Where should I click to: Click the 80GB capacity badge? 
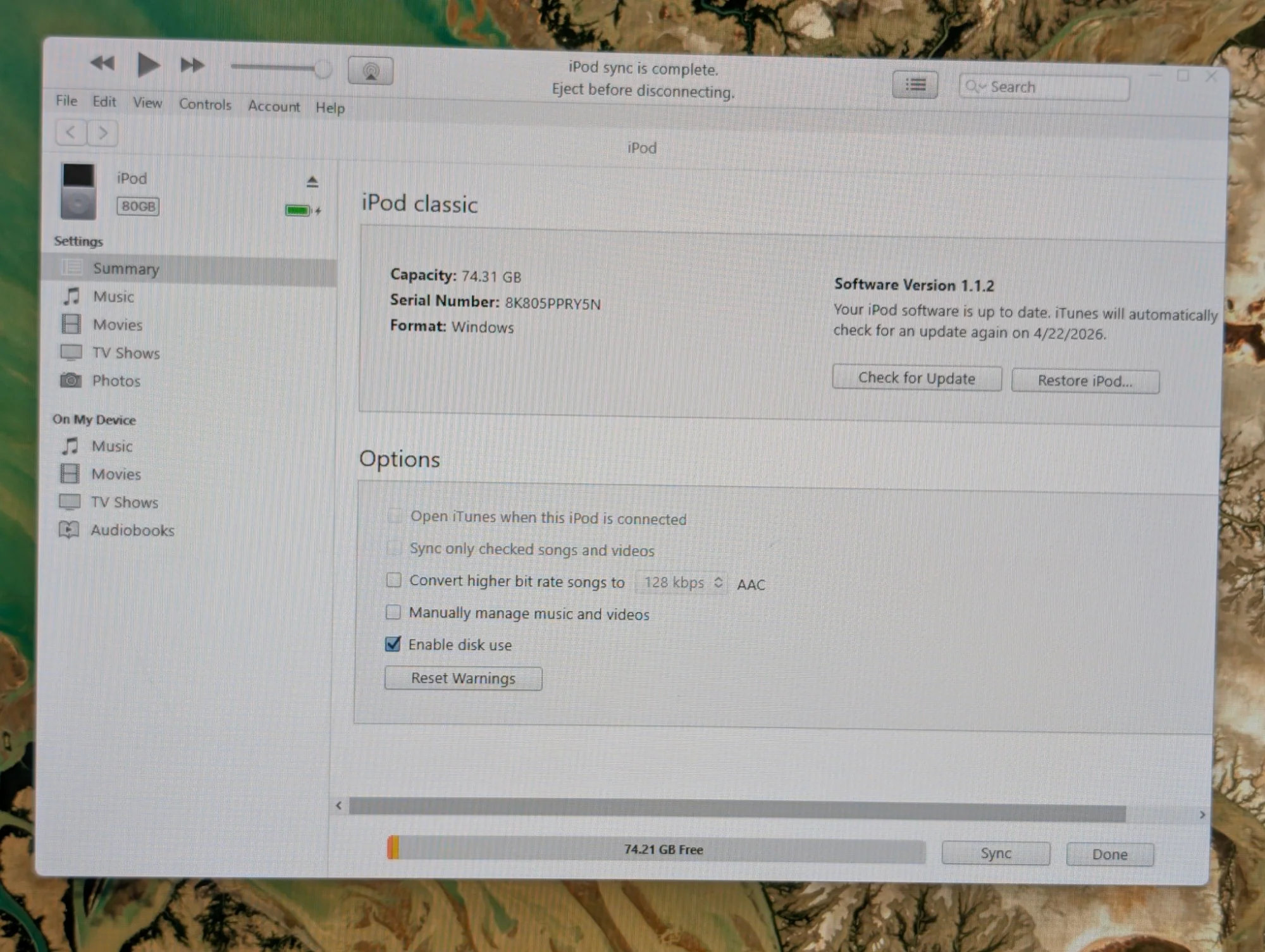(138, 206)
